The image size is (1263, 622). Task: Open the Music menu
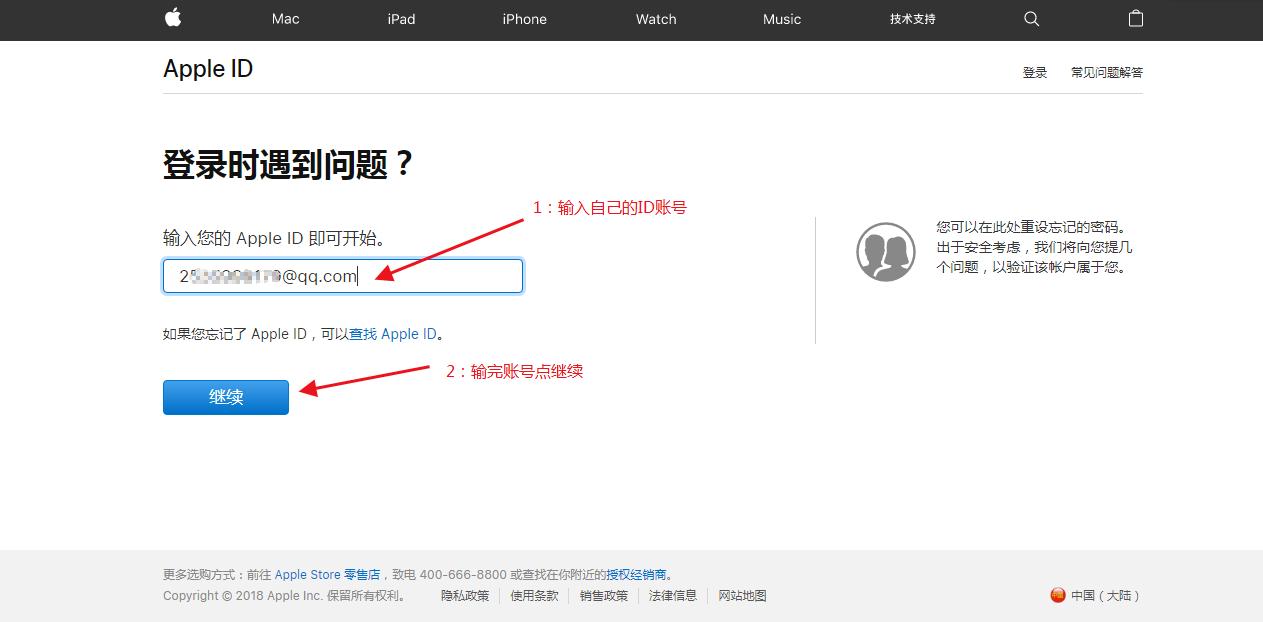(782, 19)
